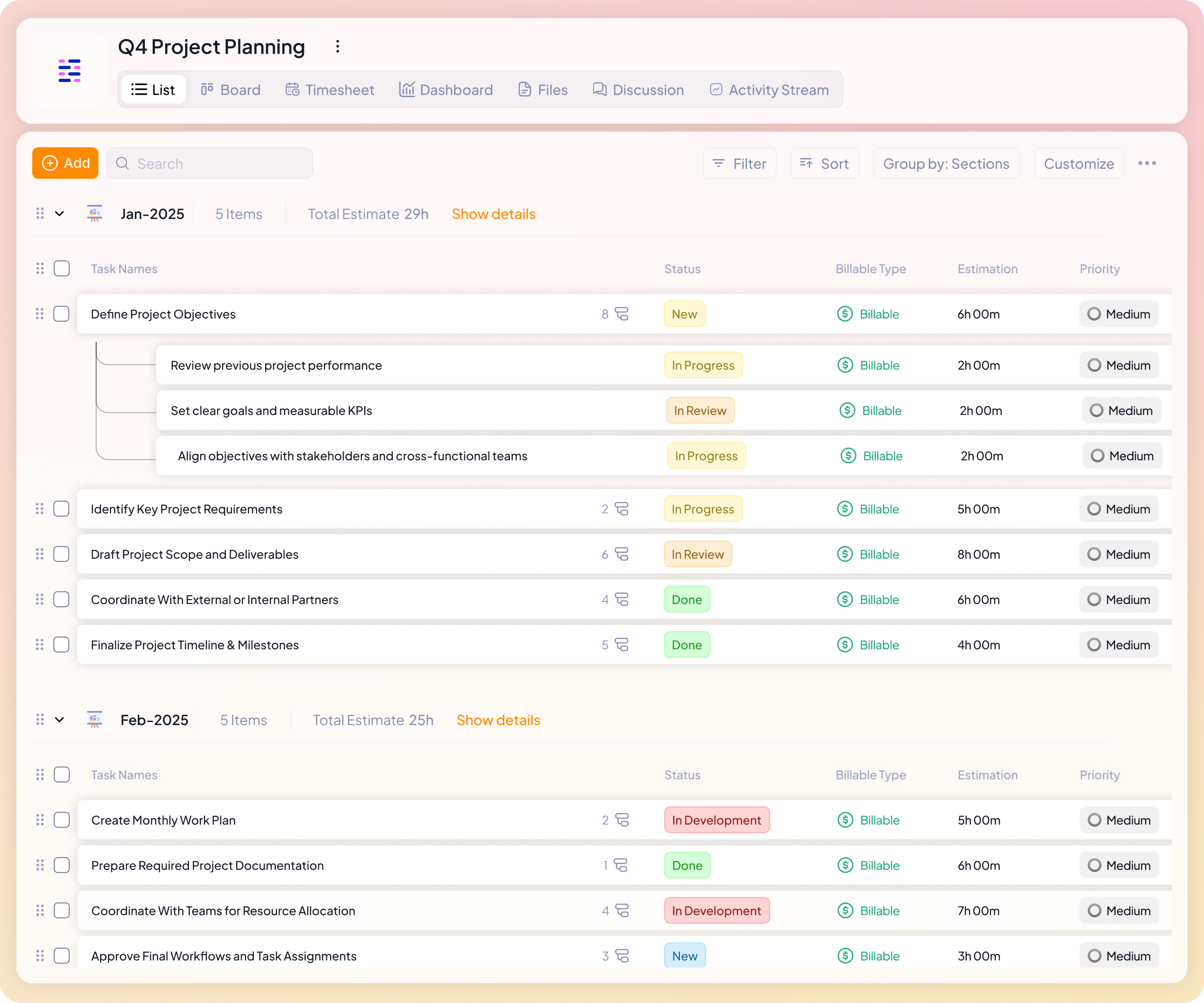The height and width of the screenshot is (1003, 1204).
Task: Open the kebab menu next to Q4 Project Planning
Action: tap(337, 46)
